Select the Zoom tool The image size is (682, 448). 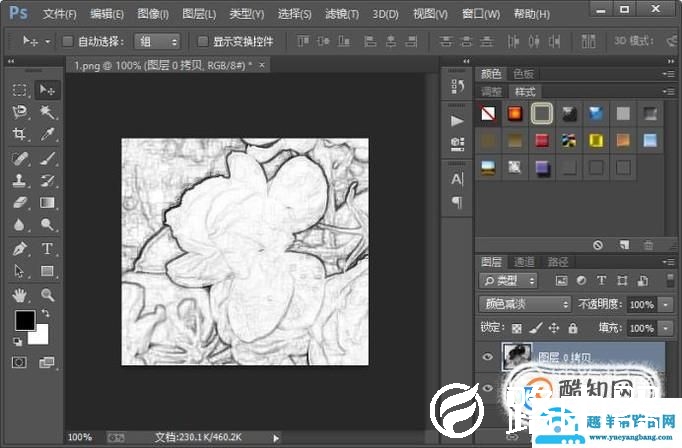[47, 295]
